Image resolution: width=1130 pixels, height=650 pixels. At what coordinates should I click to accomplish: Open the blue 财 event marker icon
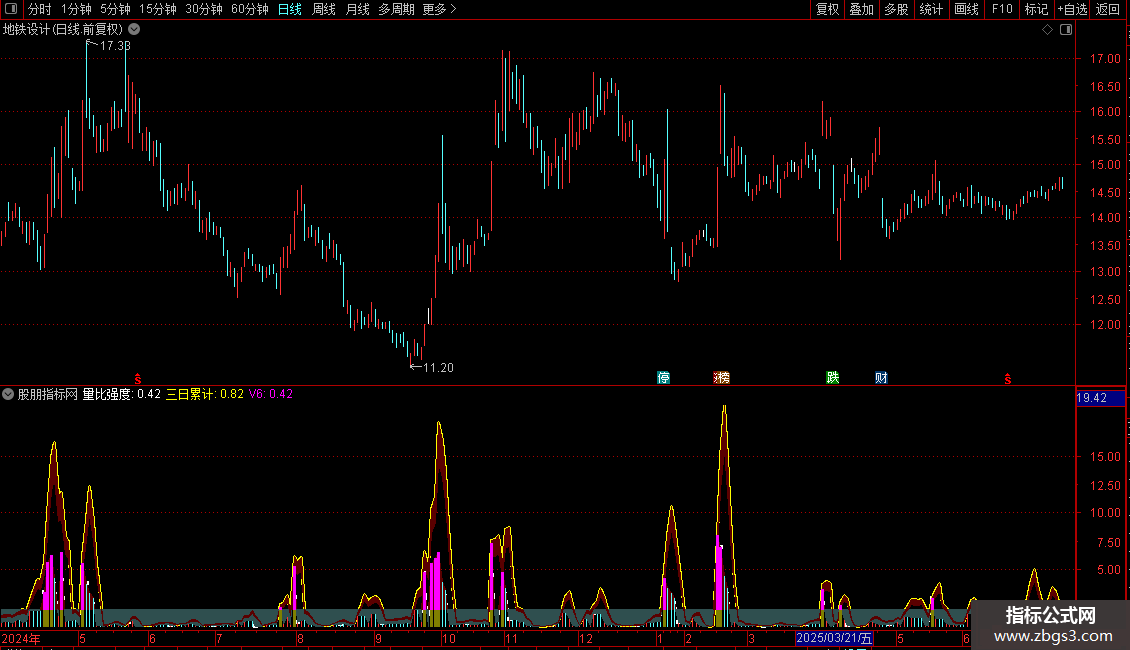pyautogui.click(x=881, y=378)
